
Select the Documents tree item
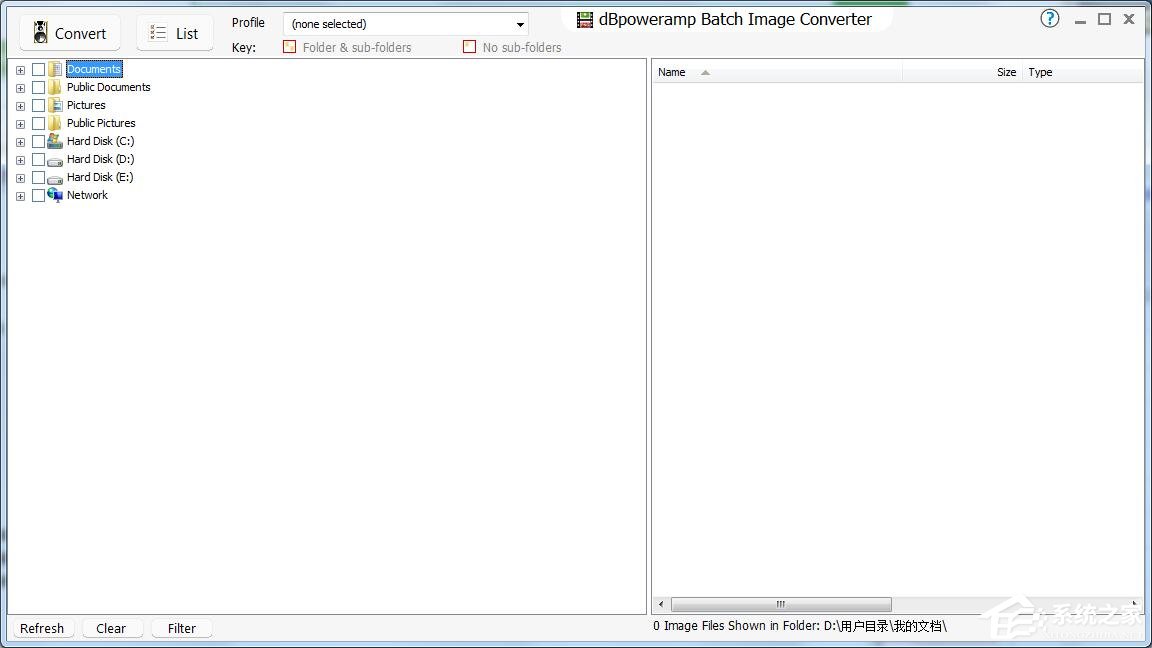coord(94,69)
